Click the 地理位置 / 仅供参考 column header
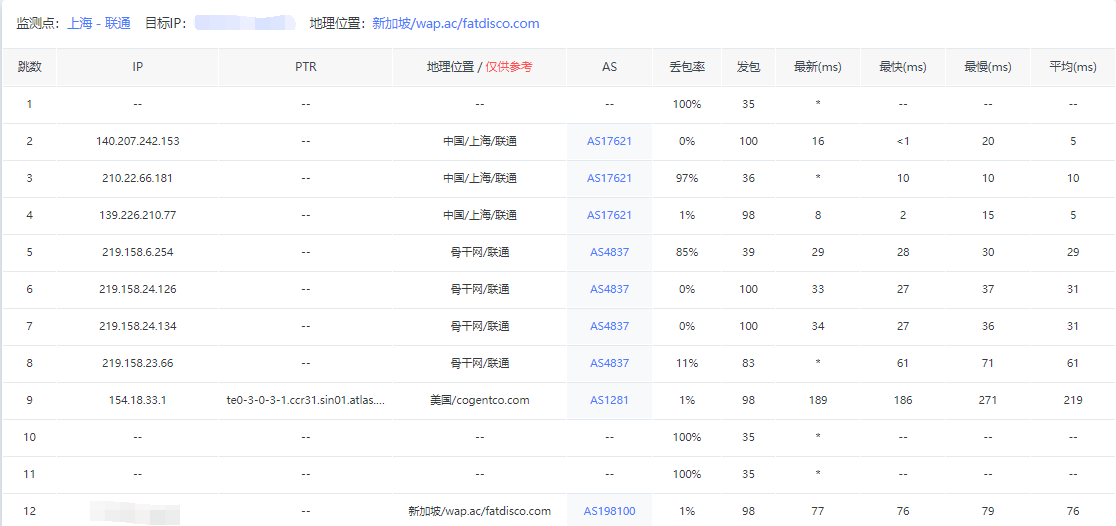The height and width of the screenshot is (526, 1116). [x=480, y=67]
